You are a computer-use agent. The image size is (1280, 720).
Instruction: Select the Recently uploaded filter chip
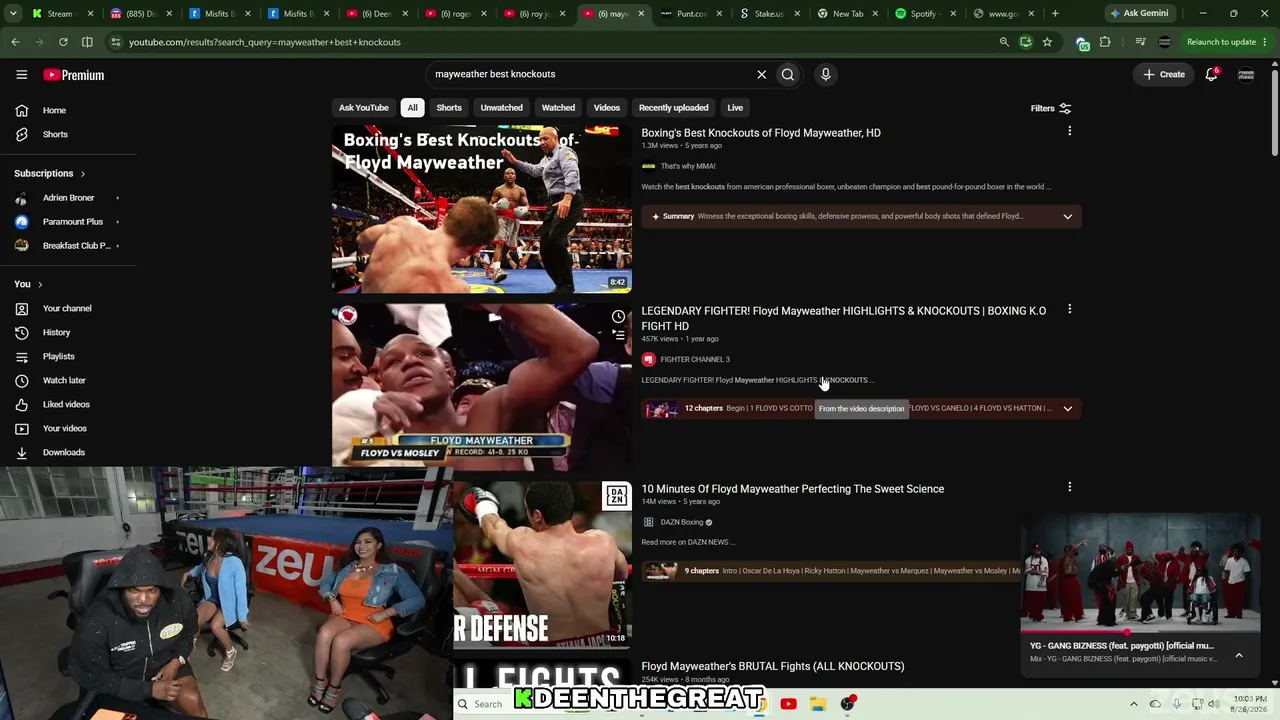673,108
